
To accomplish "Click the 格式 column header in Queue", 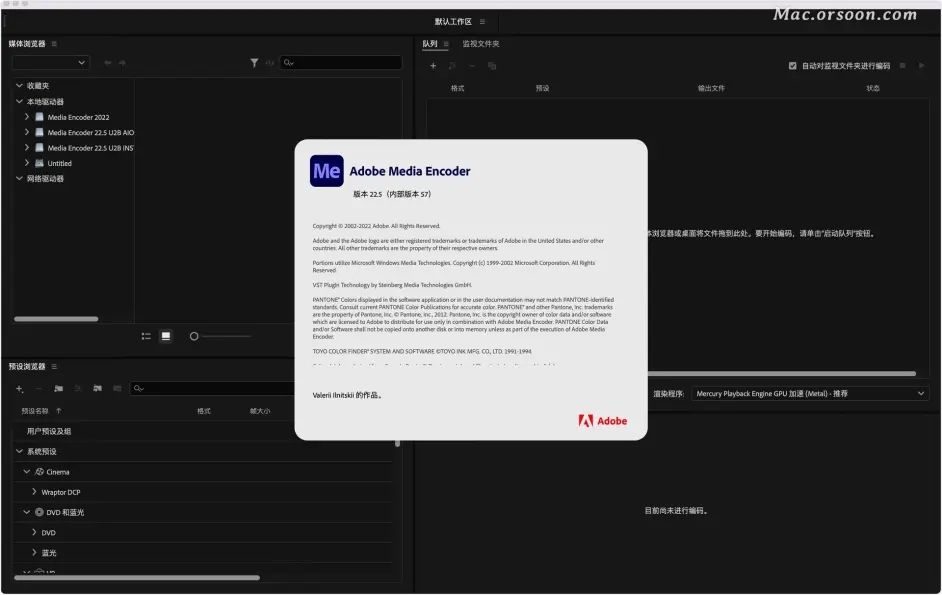I will 458,88.
